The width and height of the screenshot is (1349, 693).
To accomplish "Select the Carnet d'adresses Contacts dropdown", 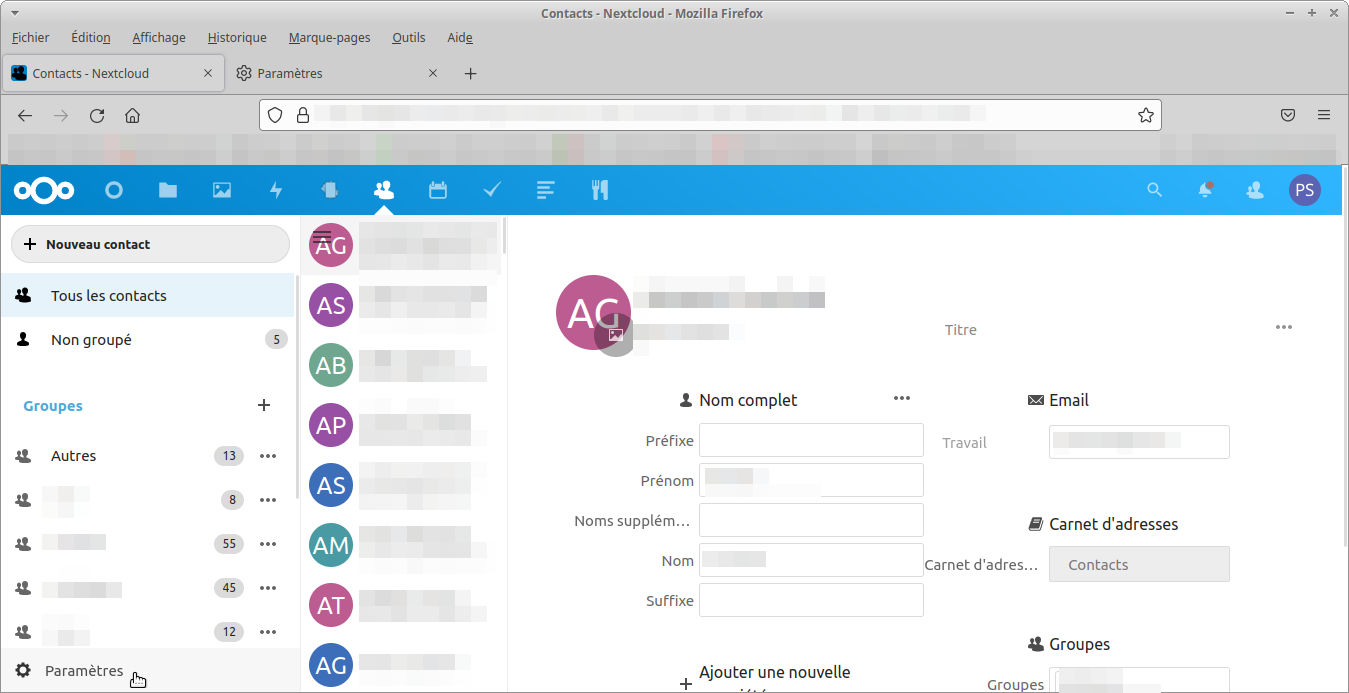I will (x=1138, y=564).
